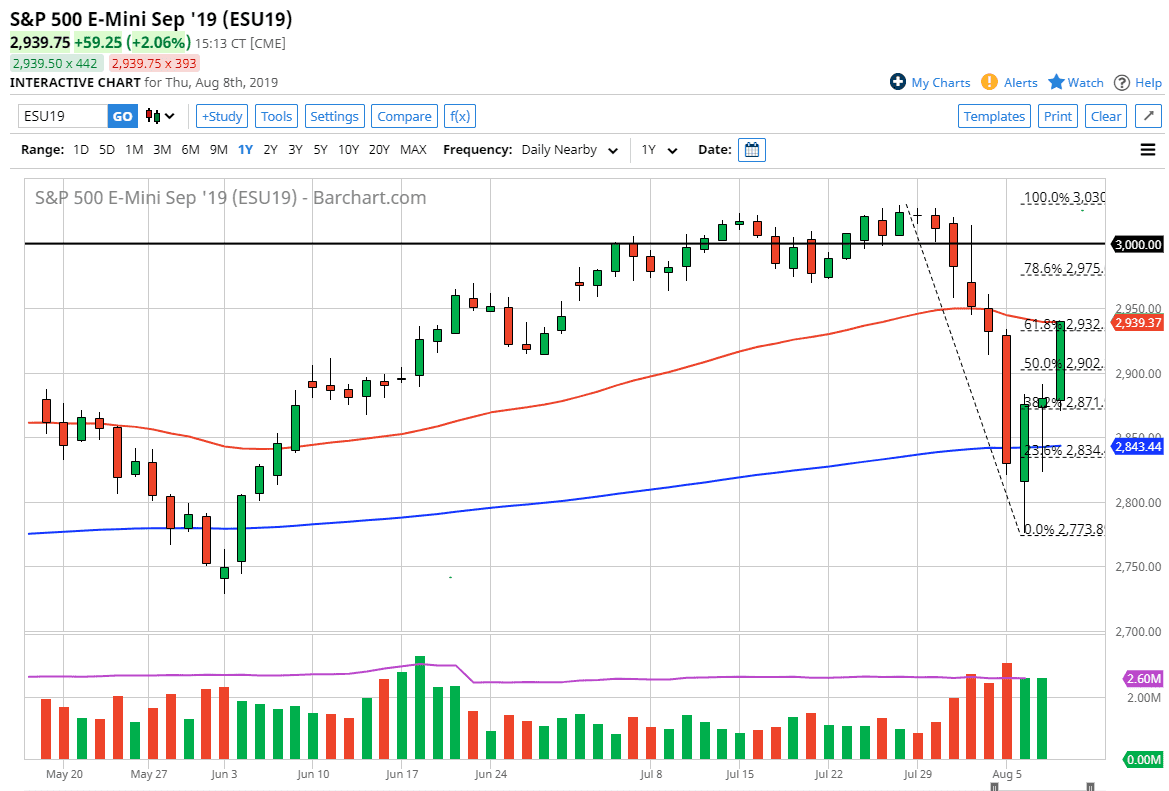Click the Templates button
Viewport: 1169px width, 791px height.
pyautogui.click(x=994, y=116)
